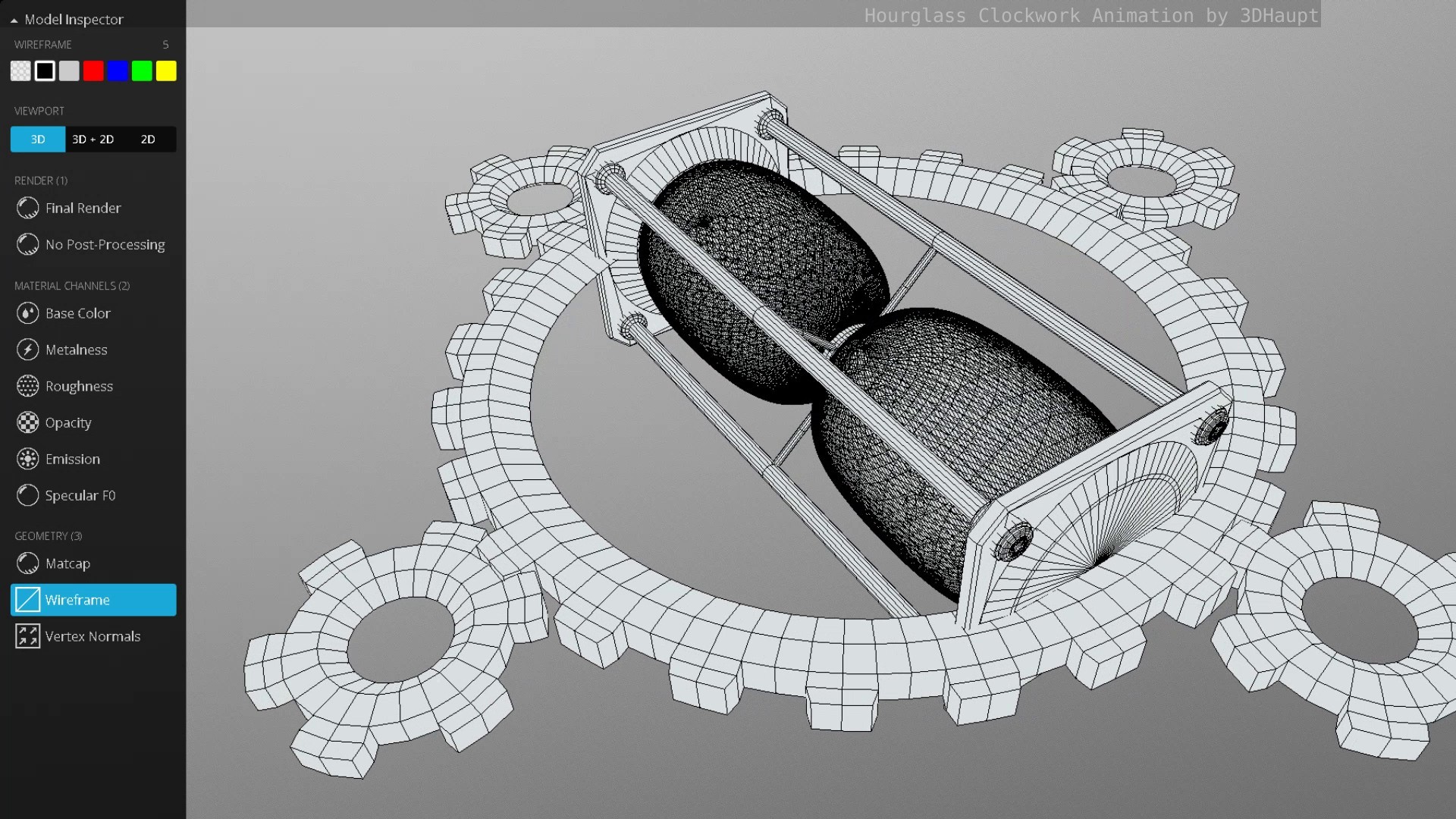This screenshot has height=819, width=1456.
Task: Choose the transparent wireframe swatch
Action: point(20,71)
